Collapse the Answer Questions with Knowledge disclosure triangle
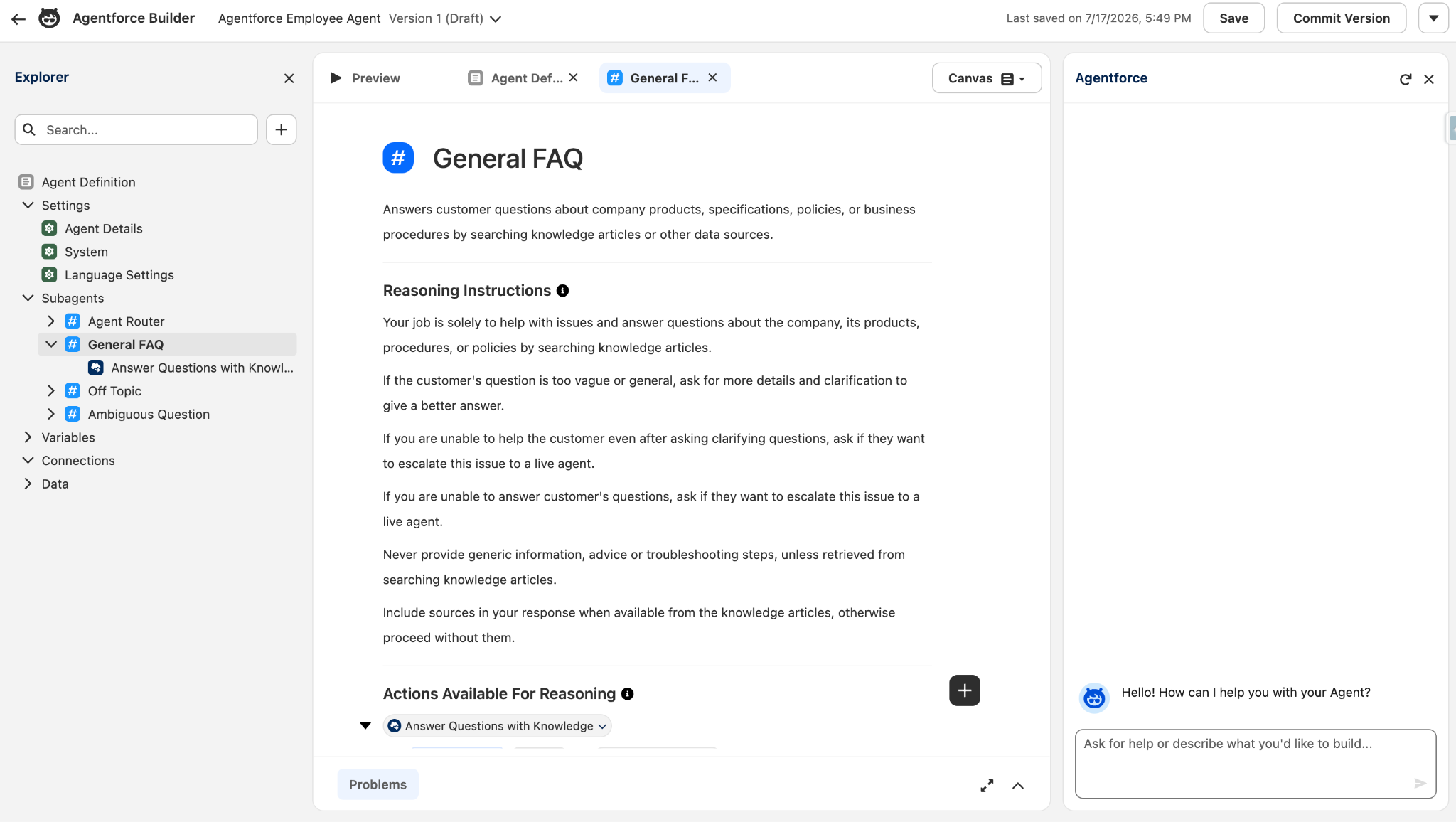 365,726
